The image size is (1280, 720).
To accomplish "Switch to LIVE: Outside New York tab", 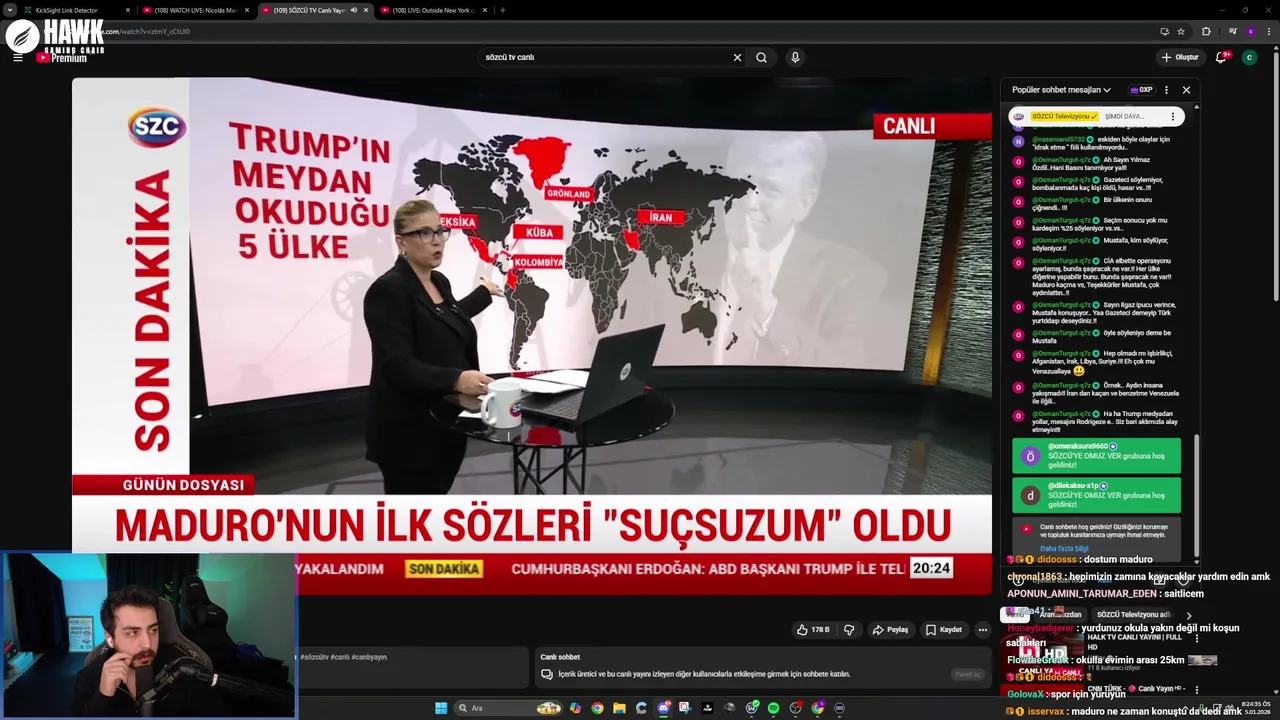I will pyautogui.click(x=432, y=10).
